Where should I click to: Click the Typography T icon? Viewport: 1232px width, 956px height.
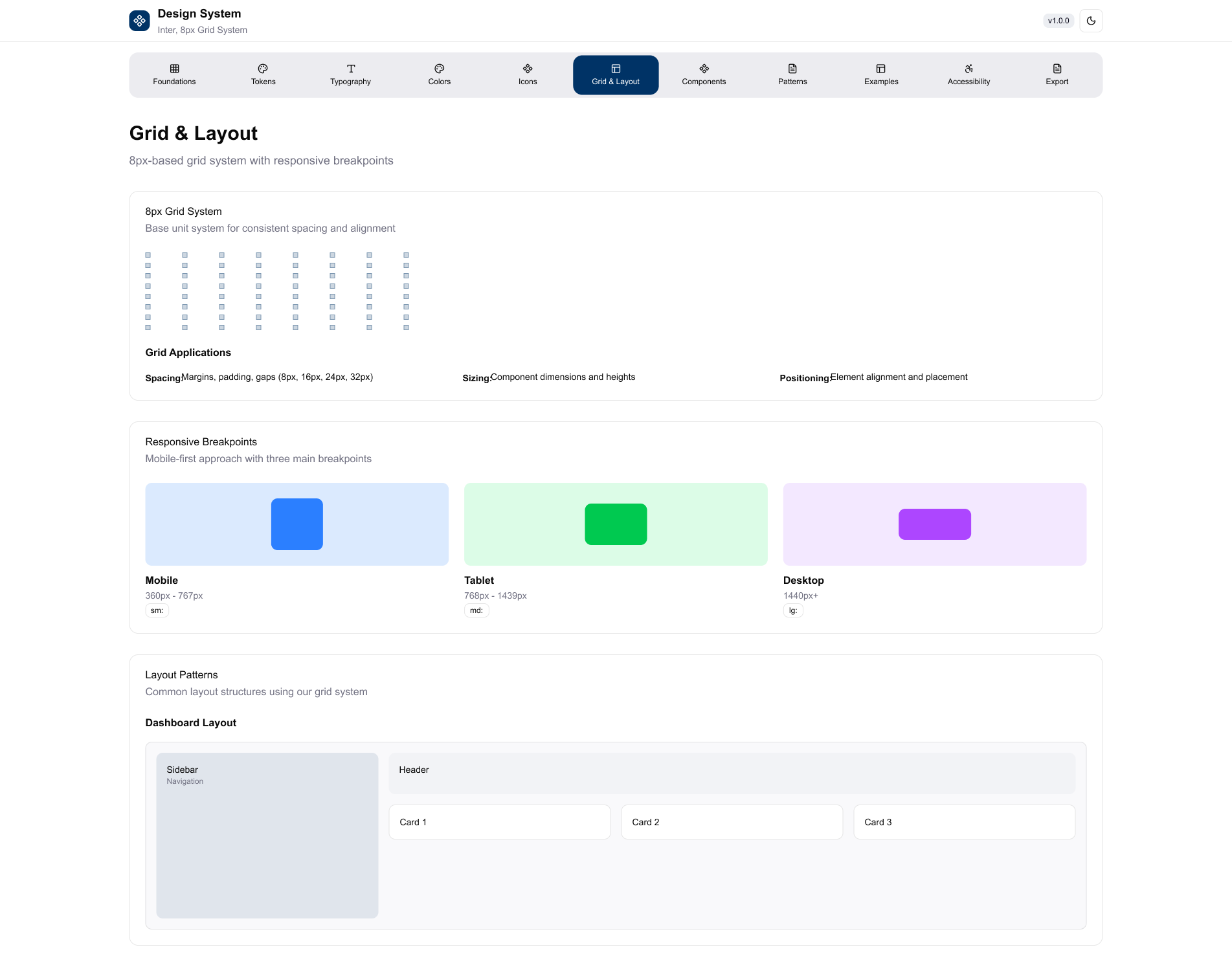pos(351,69)
